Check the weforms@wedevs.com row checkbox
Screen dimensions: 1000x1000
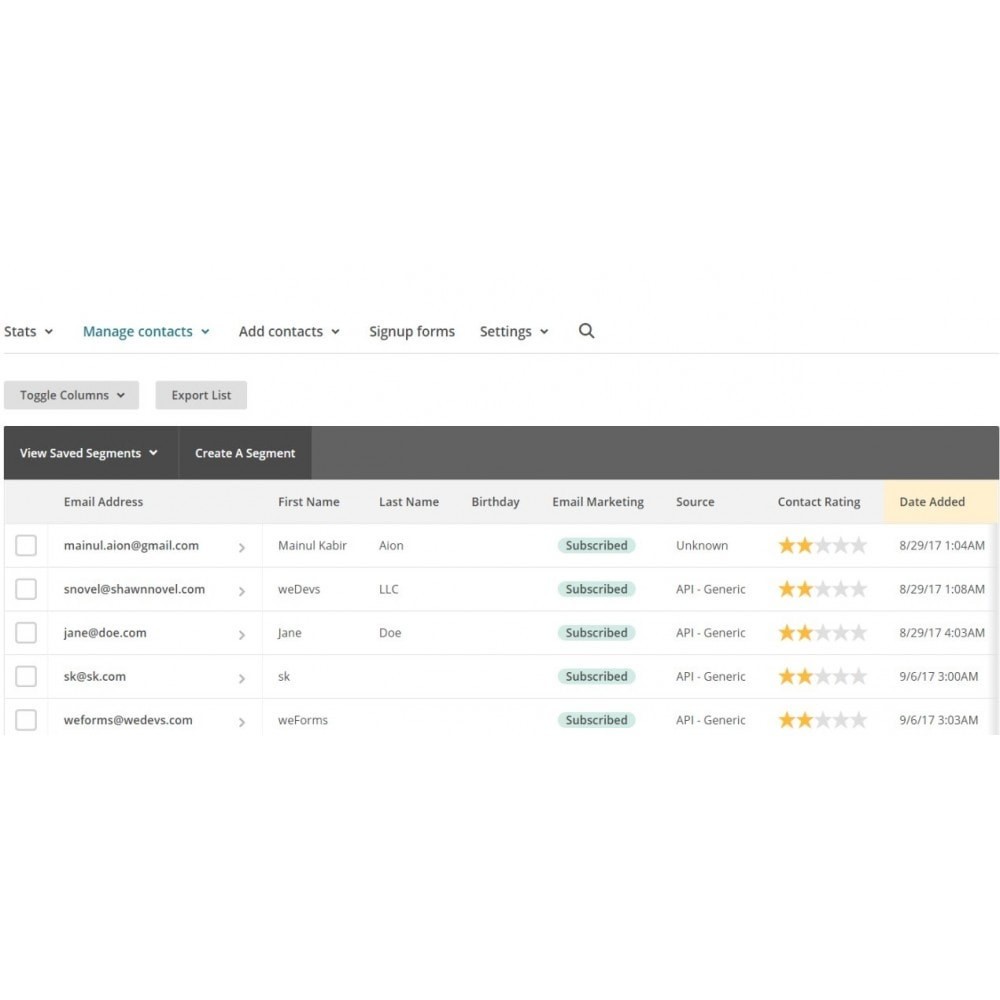pyautogui.click(x=26, y=720)
